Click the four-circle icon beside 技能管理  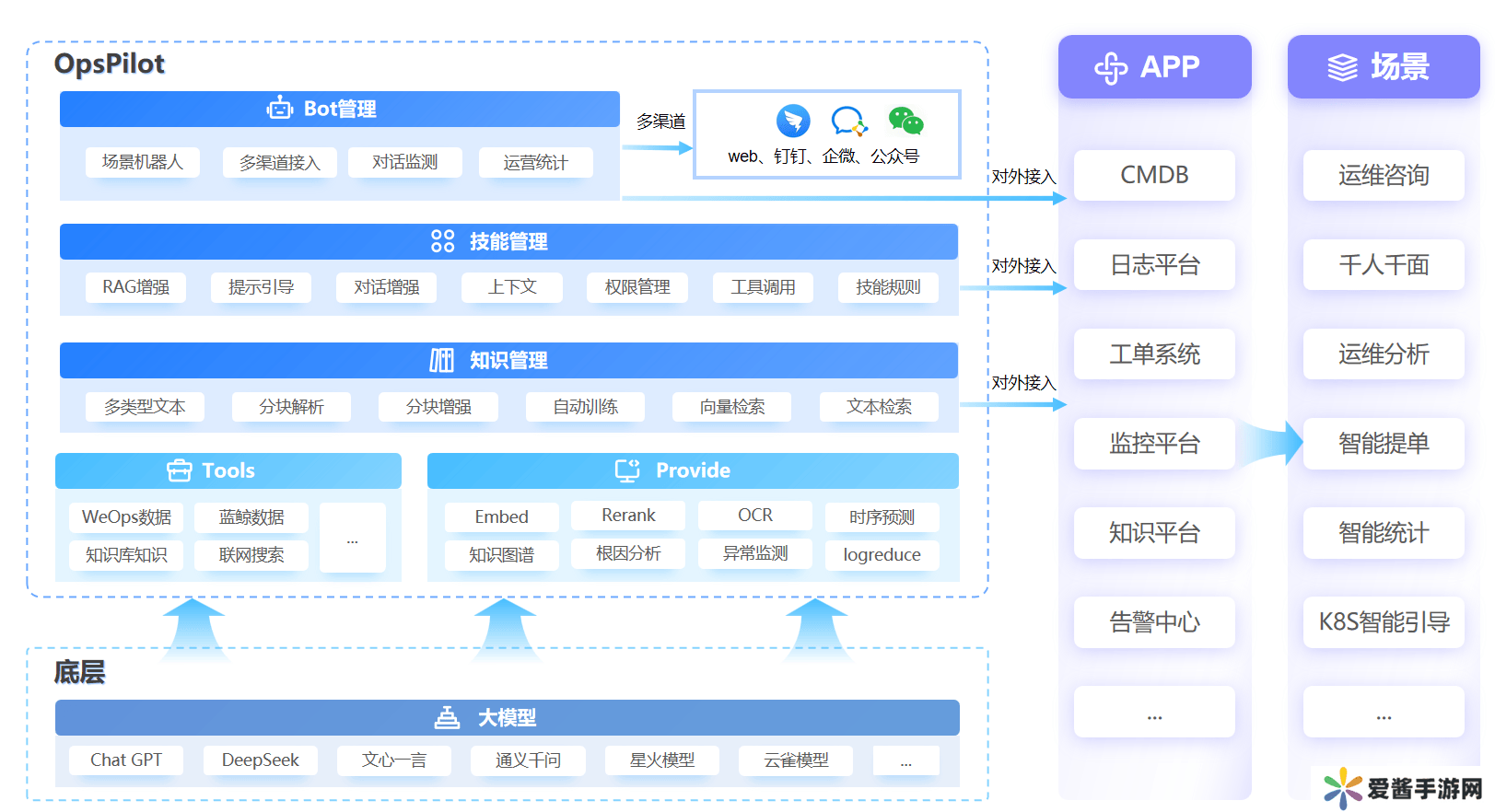(442, 241)
